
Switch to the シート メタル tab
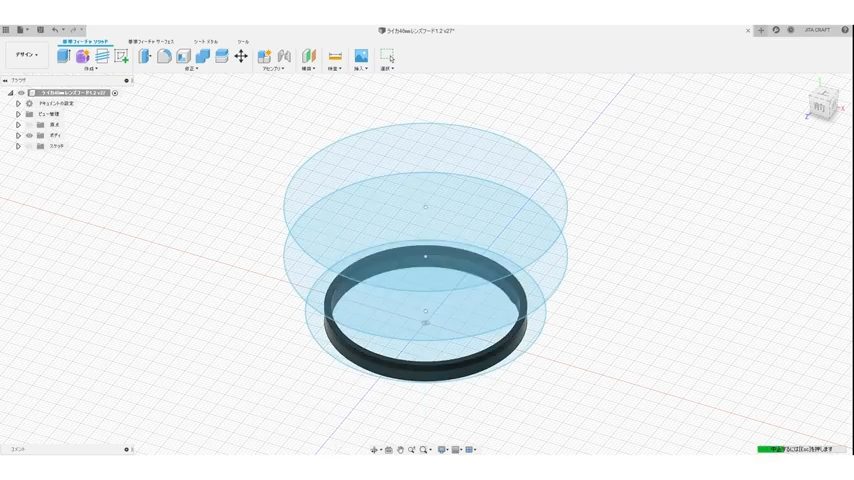[x=205, y=41]
